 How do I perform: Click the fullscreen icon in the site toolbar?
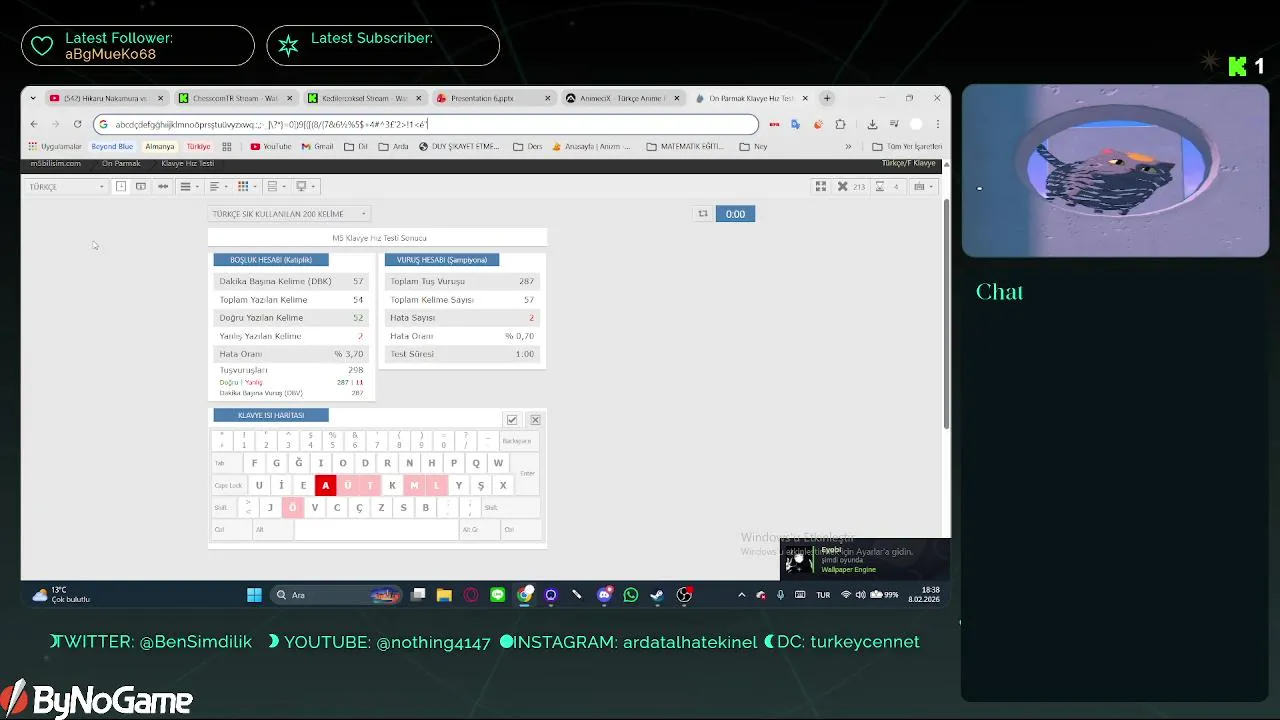pos(820,186)
